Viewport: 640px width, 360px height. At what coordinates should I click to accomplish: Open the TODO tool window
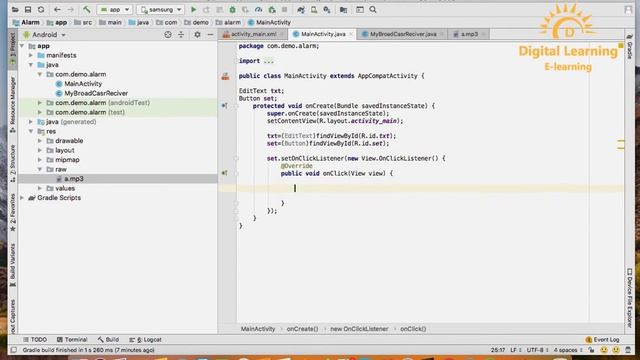pyautogui.click(x=35, y=340)
